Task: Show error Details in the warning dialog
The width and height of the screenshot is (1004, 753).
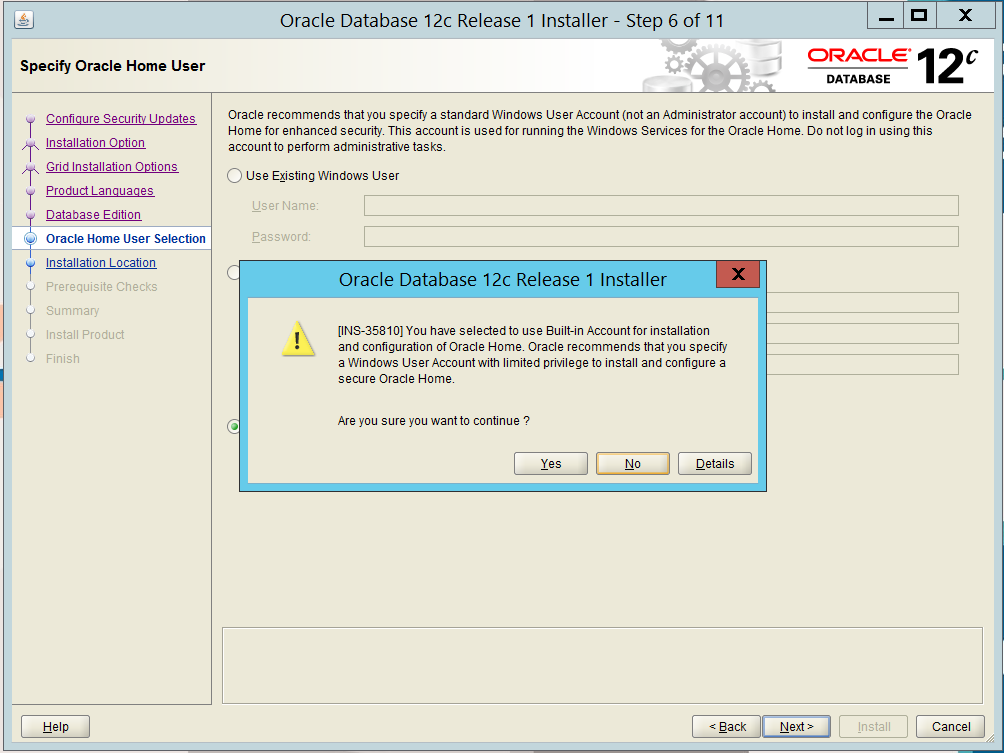Action: (x=714, y=463)
